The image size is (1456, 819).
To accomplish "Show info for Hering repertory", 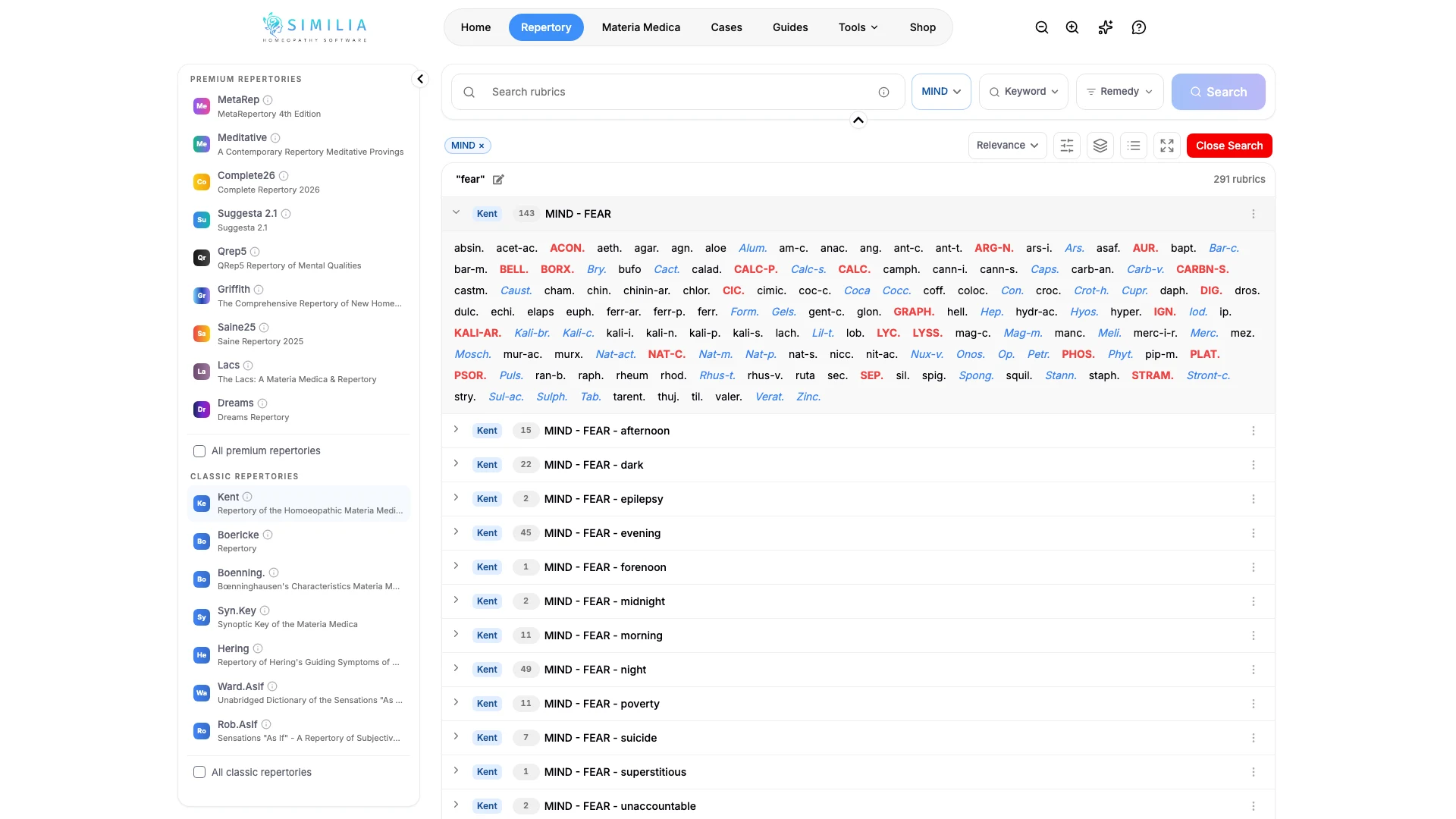I will 258,648.
